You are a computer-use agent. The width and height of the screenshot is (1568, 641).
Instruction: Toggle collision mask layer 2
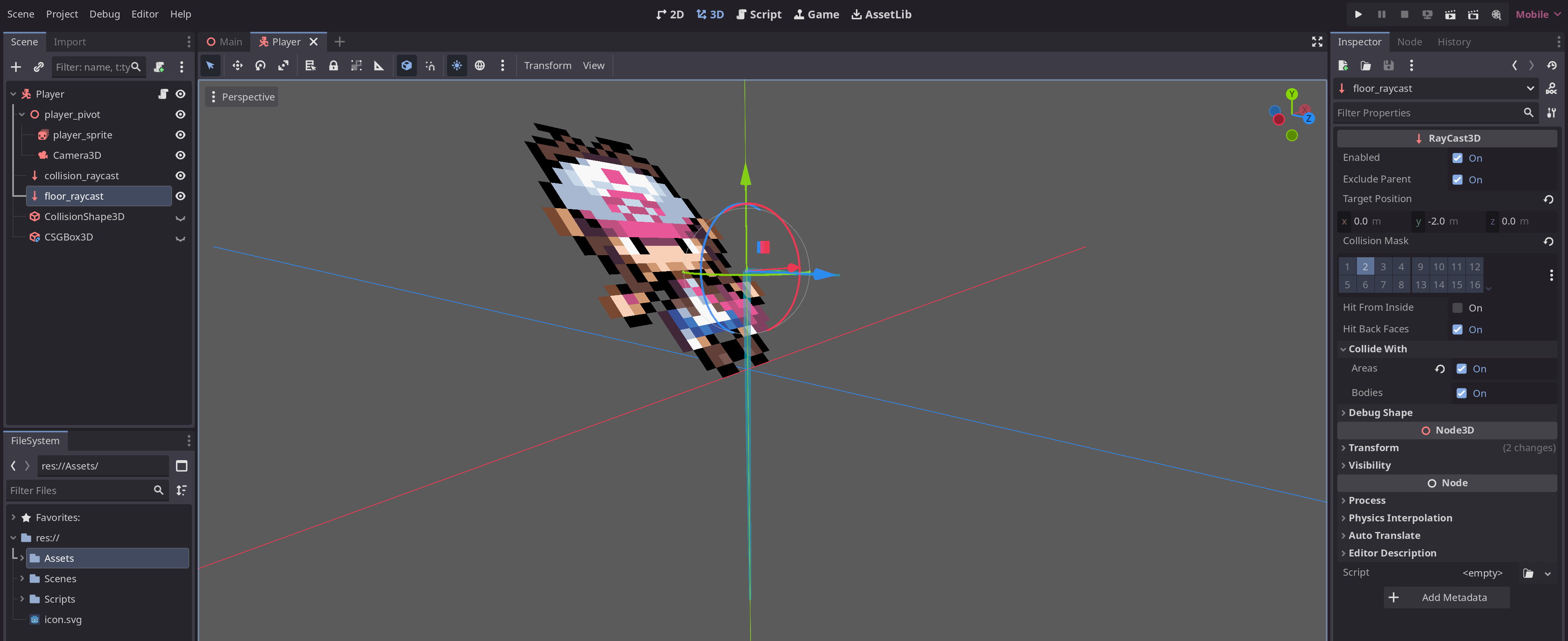[1365, 267]
